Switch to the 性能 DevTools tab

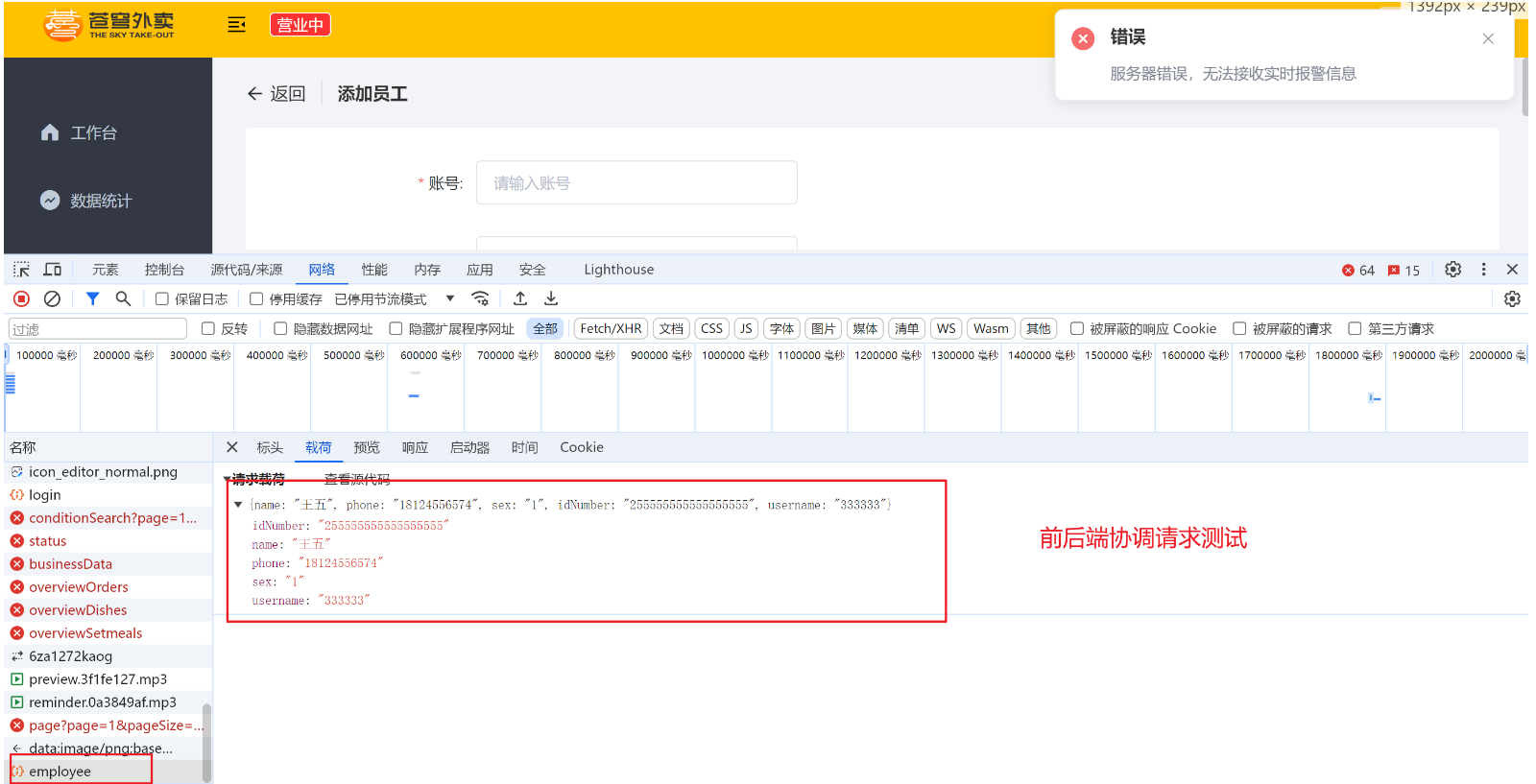pyautogui.click(x=374, y=270)
